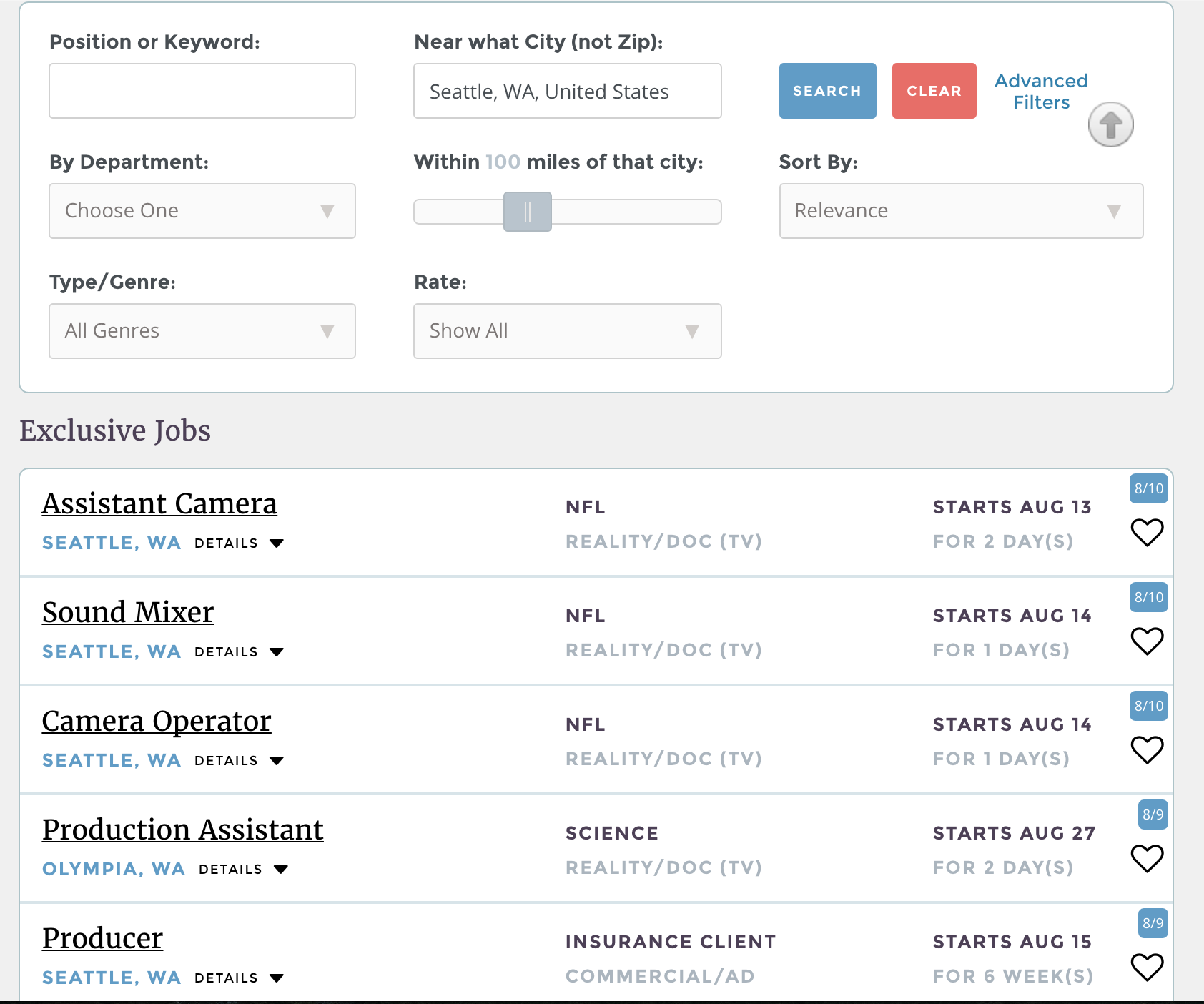
Task: Open the By Department dropdown
Action: click(x=202, y=211)
